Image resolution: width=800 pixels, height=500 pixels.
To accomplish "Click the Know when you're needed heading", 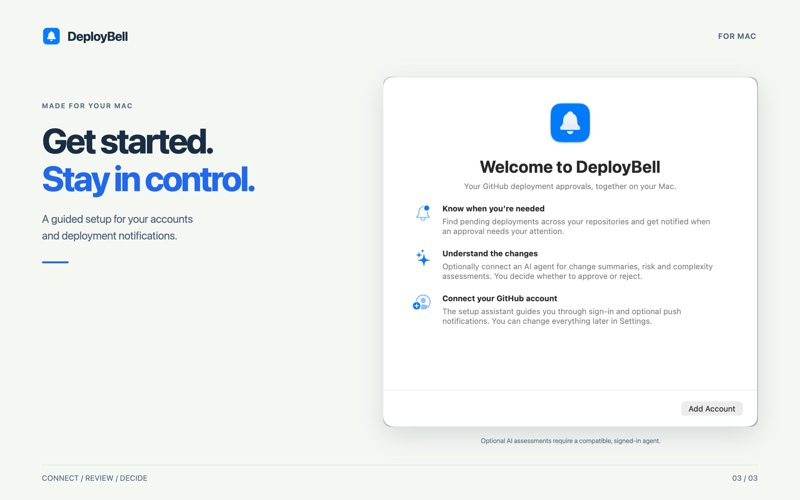I will point(493,209).
